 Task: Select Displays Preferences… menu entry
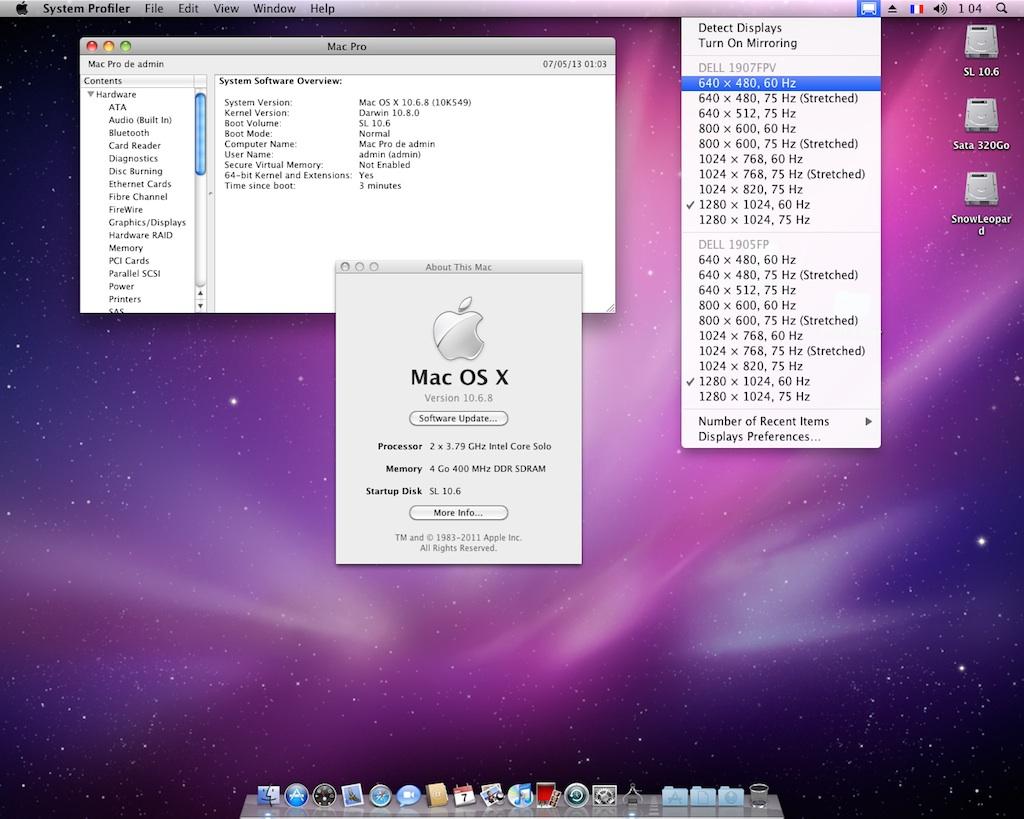pyautogui.click(x=759, y=437)
